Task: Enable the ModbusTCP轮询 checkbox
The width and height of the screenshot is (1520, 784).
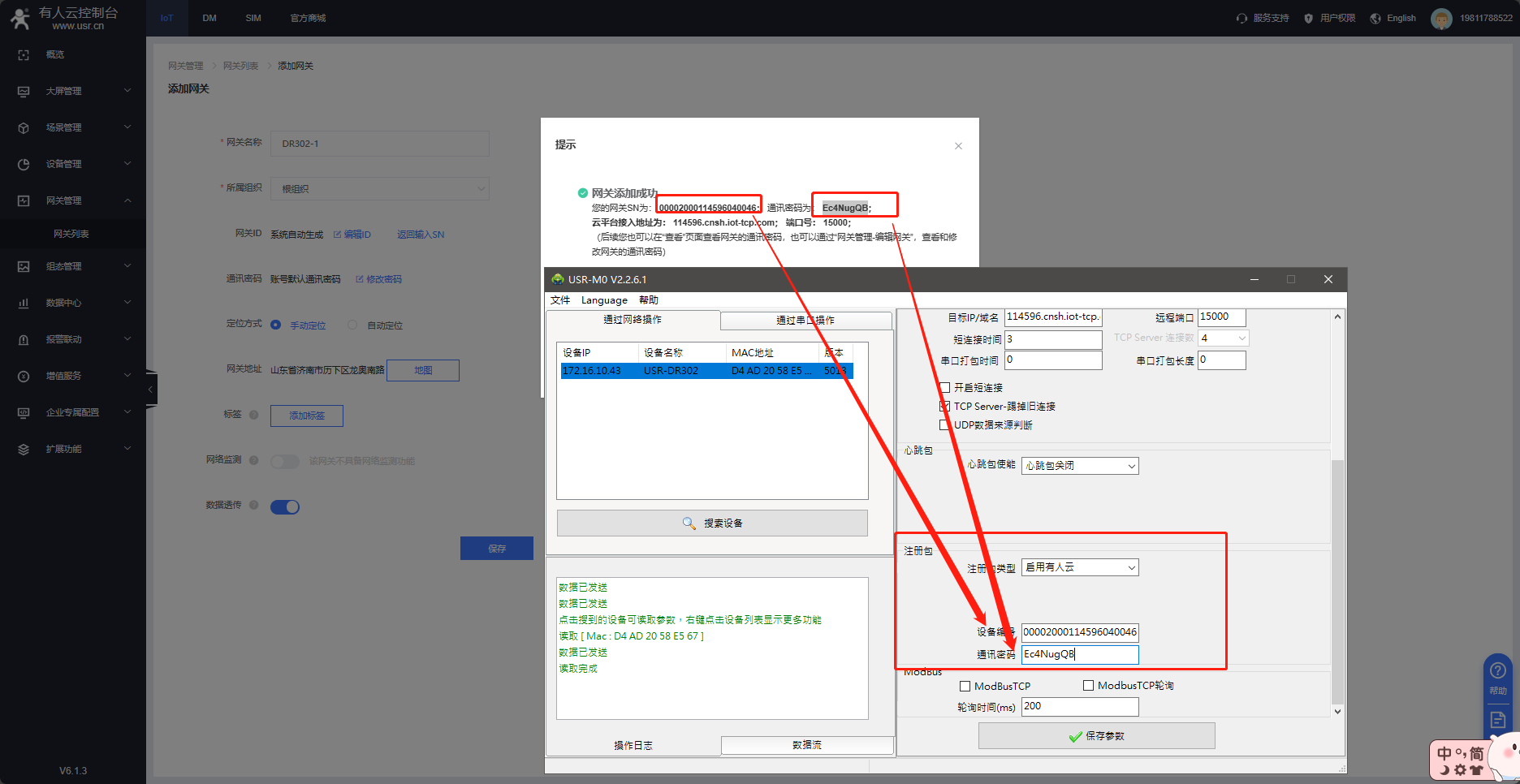Action: click(x=1088, y=686)
